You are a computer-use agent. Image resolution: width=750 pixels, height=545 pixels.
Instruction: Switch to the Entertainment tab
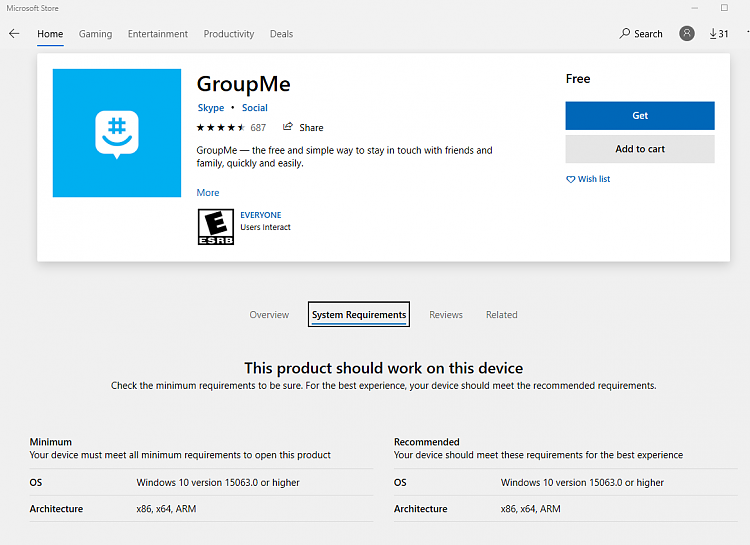pos(158,34)
